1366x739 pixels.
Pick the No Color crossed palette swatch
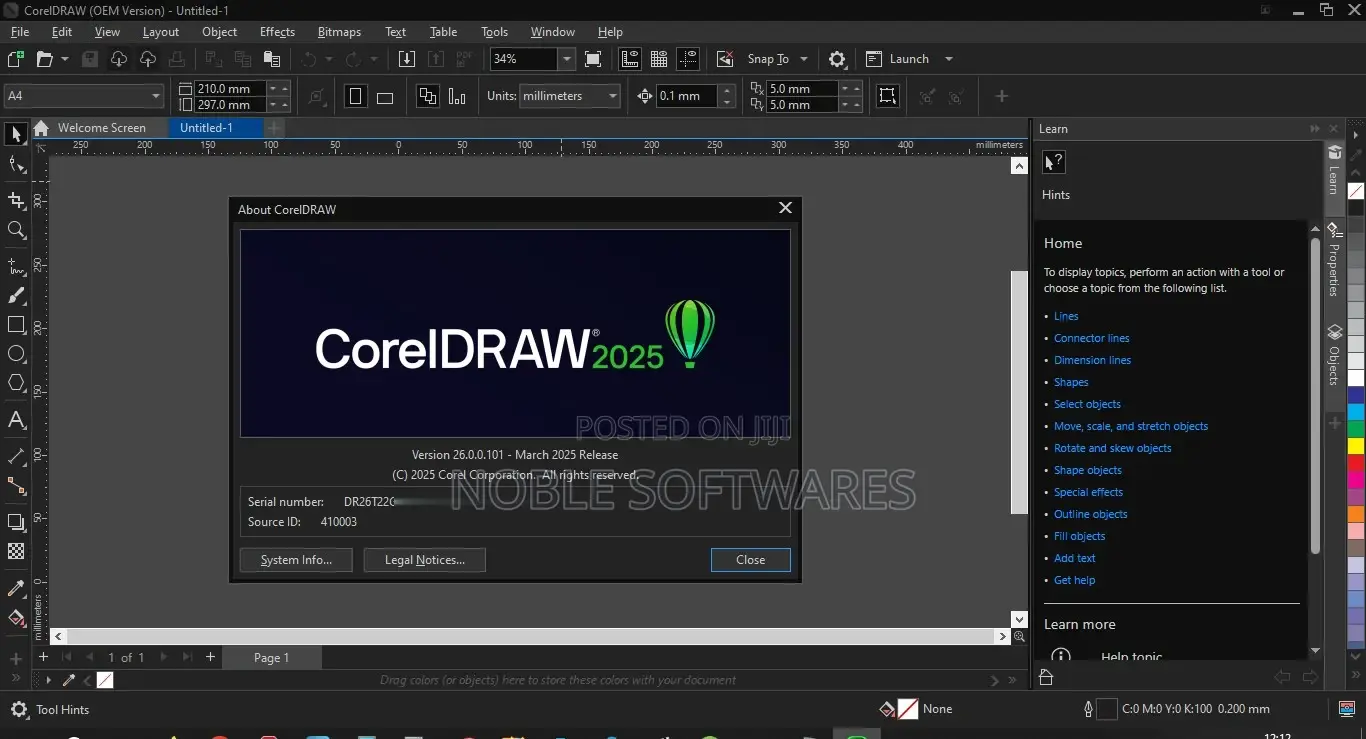click(1356, 190)
